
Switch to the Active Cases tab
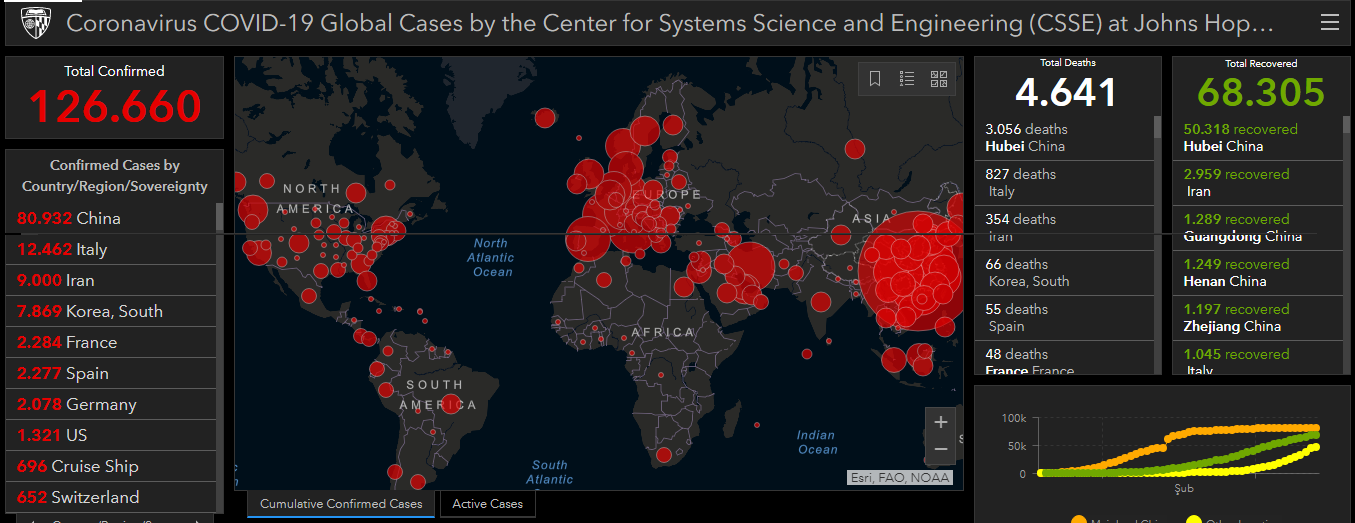tap(488, 504)
